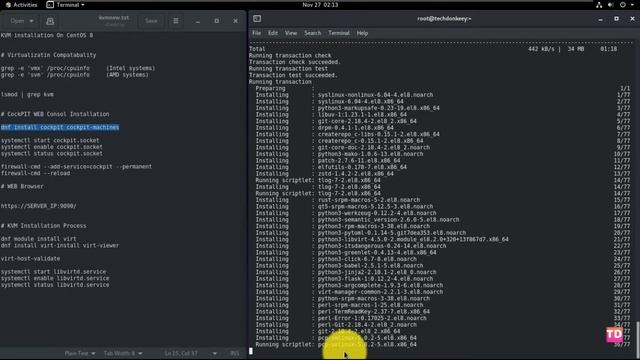
Task: Open the network status icon in system tray
Action: [599, 5]
